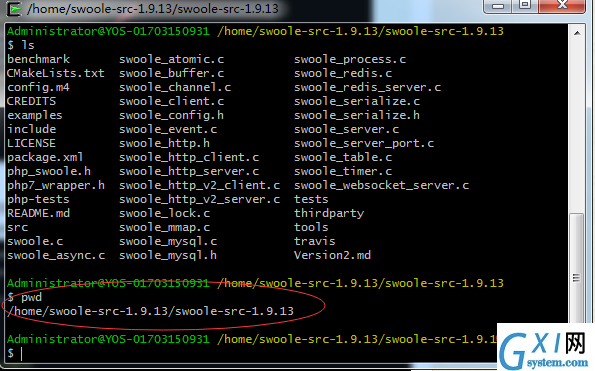The height and width of the screenshot is (371, 595).
Task: Click the scrollbar up arrow
Action: click(x=577, y=33)
